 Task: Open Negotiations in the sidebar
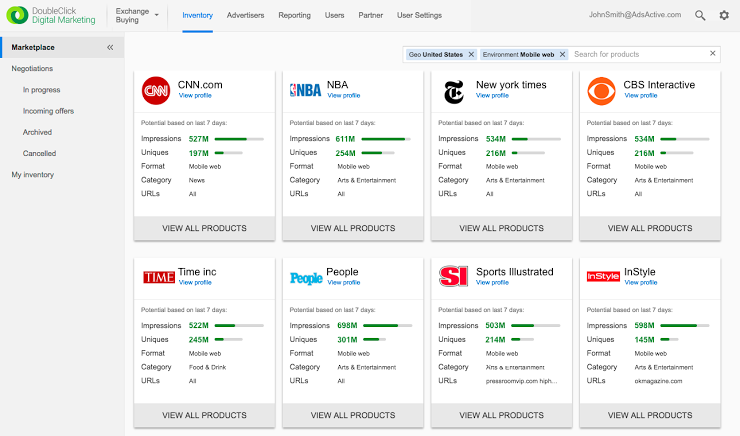[32, 68]
